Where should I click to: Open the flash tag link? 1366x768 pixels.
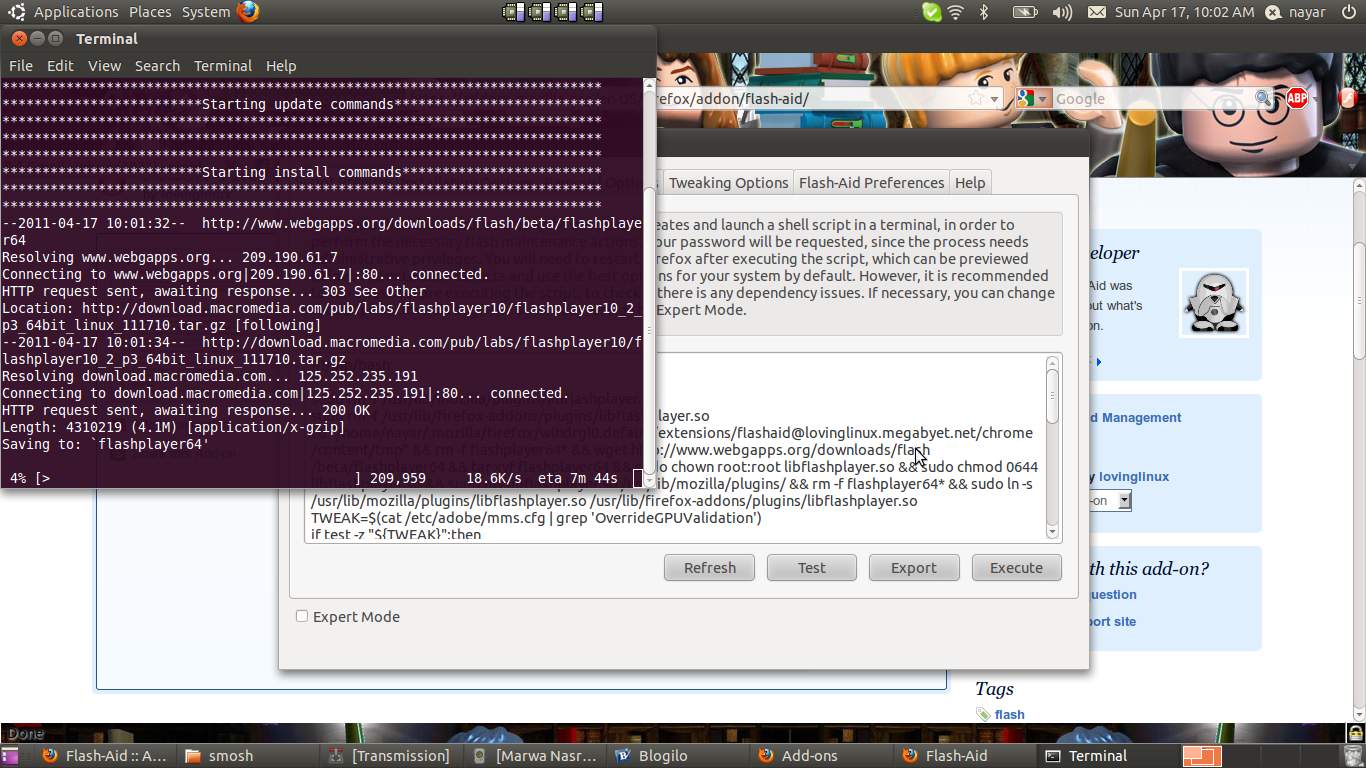tap(1009, 714)
